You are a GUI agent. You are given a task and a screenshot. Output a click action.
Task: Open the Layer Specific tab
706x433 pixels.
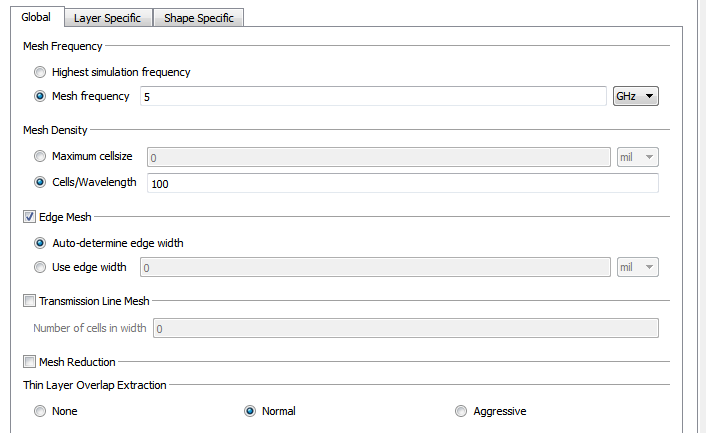tap(107, 18)
